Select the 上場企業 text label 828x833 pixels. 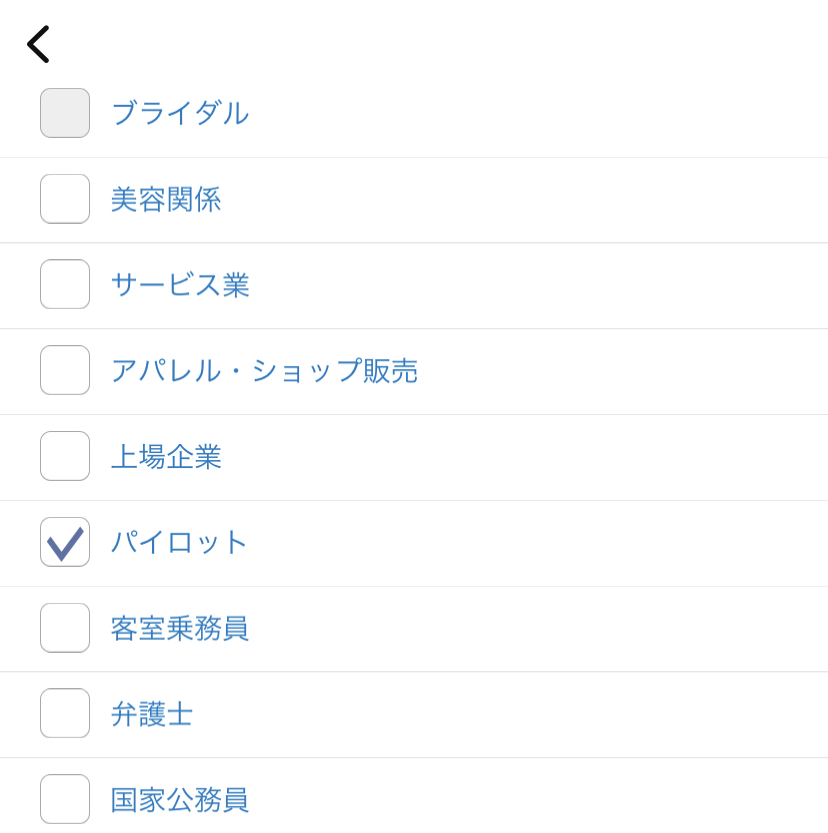point(166,457)
